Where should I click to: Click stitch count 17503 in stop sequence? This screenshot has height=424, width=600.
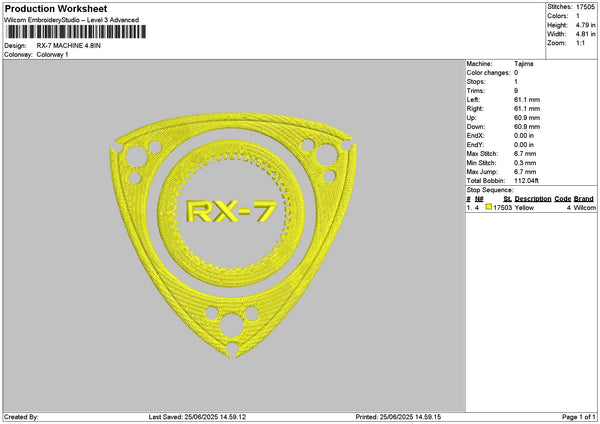tap(502, 207)
